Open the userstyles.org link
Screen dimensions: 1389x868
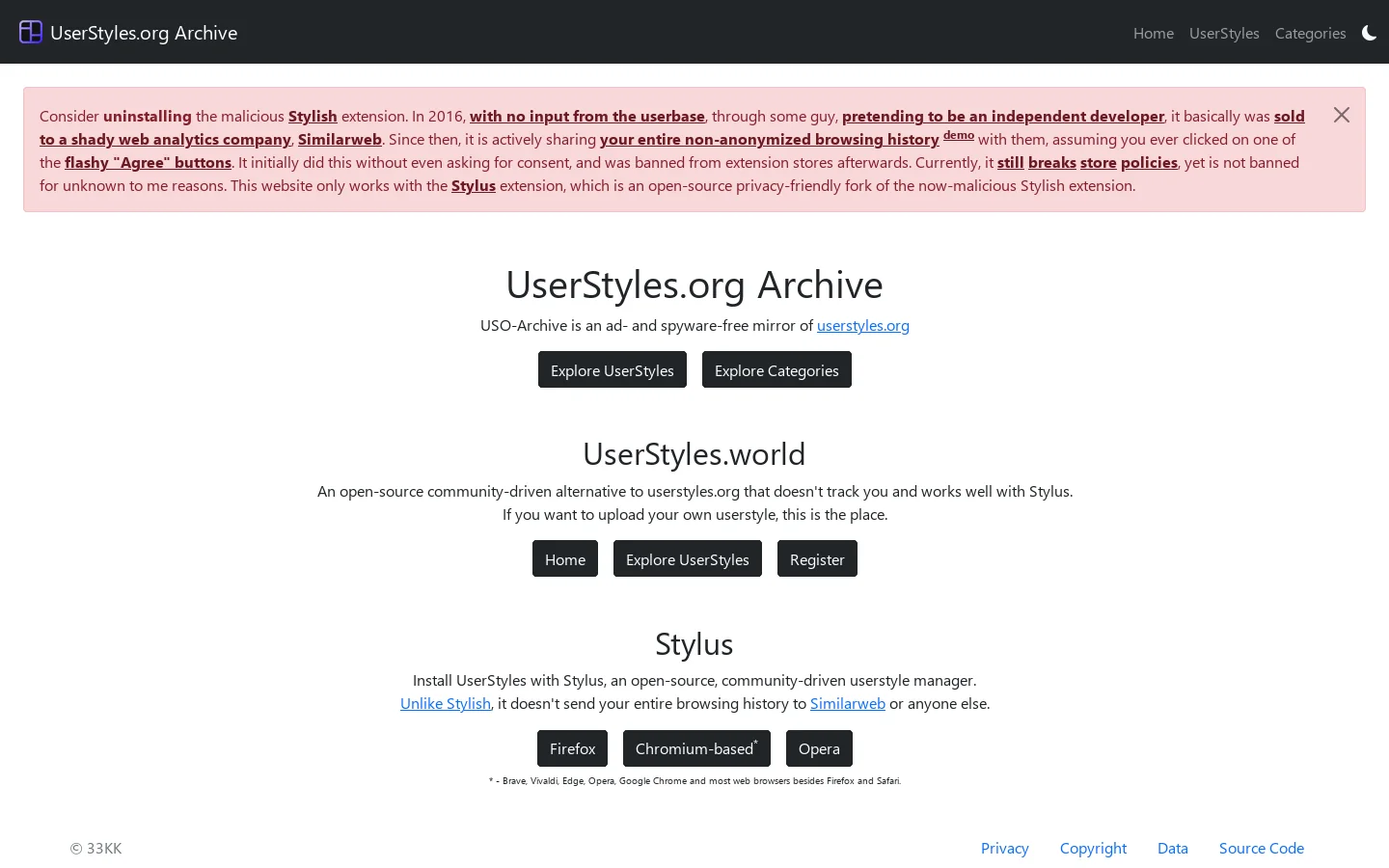click(863, 326)
